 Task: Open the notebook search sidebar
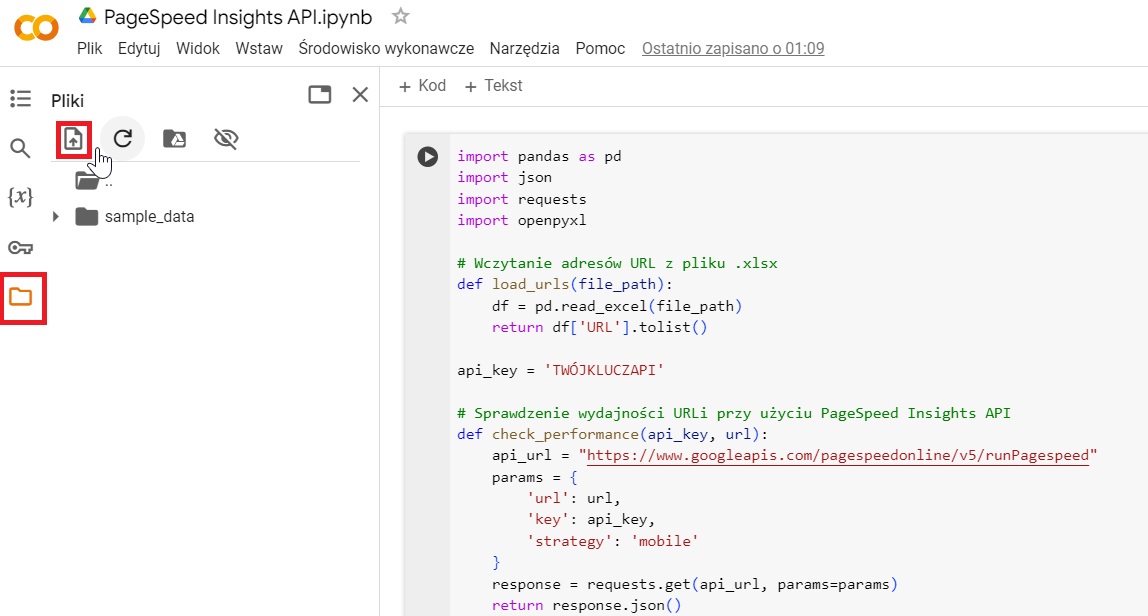coord(20,147)
